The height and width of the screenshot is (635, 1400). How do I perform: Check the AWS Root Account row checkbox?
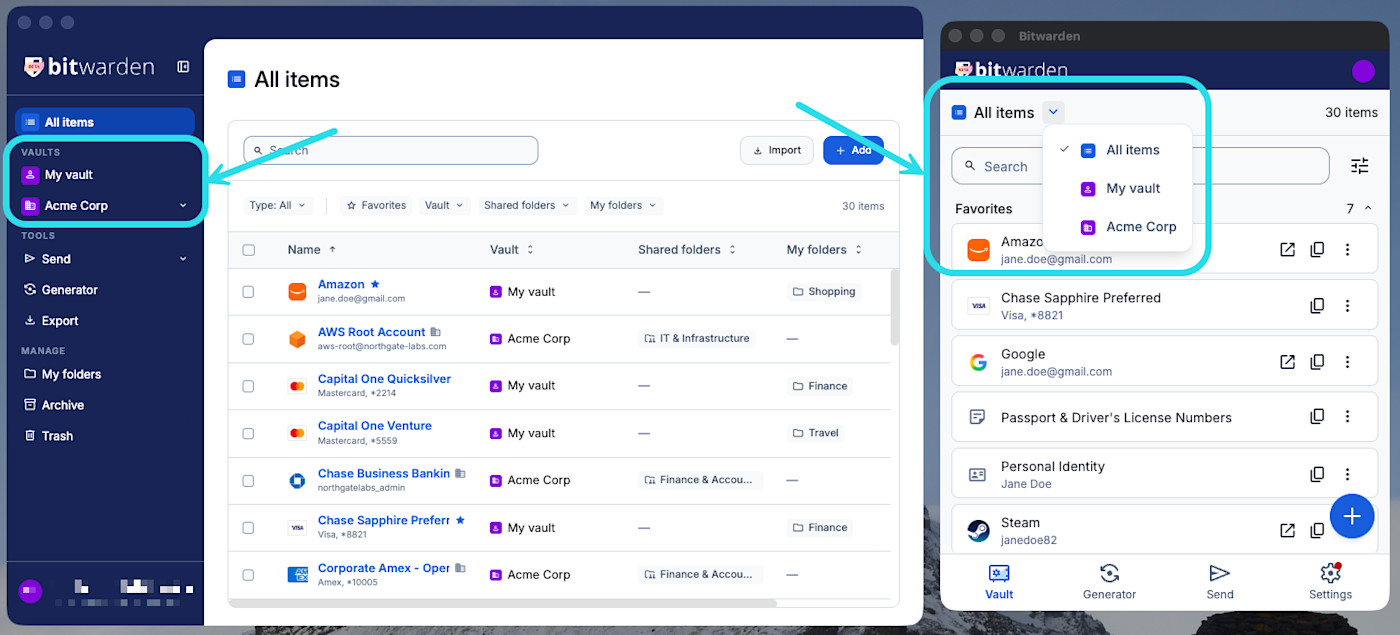248,339
